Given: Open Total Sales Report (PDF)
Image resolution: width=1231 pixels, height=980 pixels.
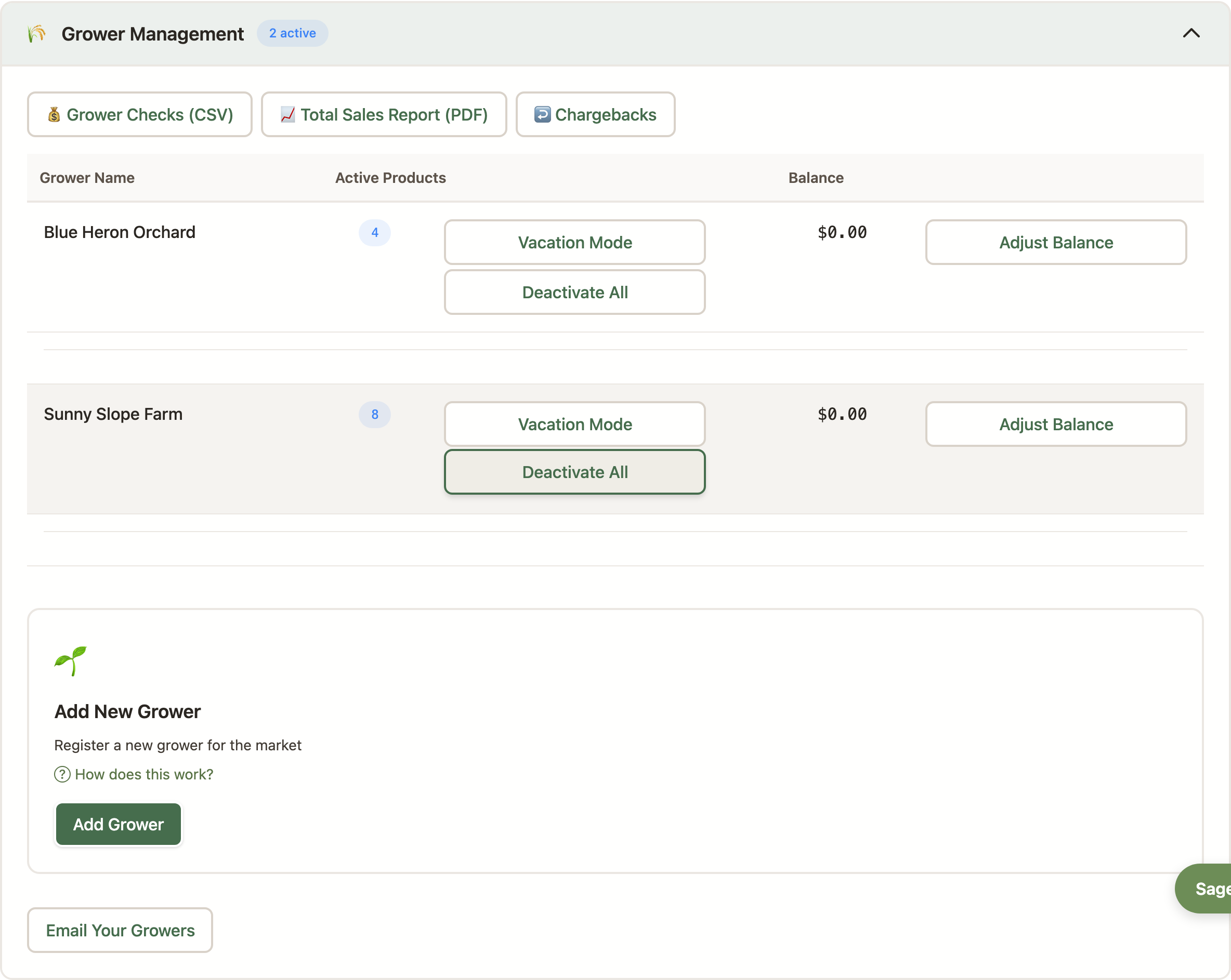Looking at the screenshot, I should [x=384, y=114].
